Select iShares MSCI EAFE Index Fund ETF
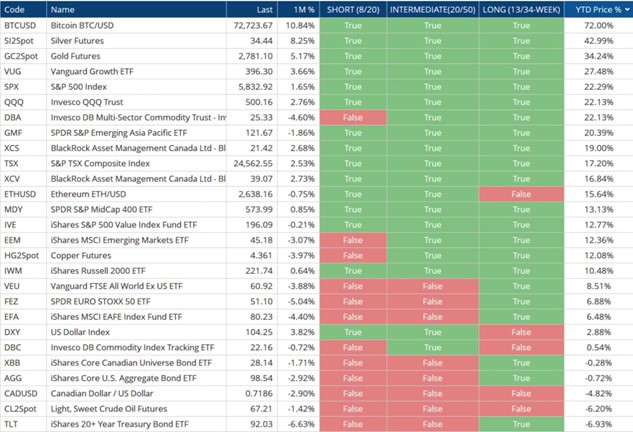633x432 pixels. (136, 317)
